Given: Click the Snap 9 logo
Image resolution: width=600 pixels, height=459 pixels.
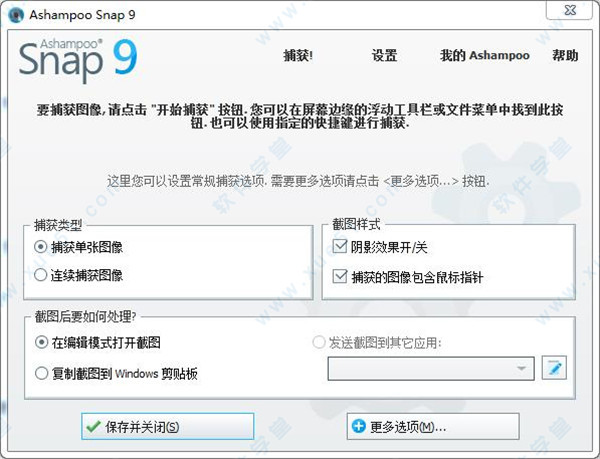Looking at the screenshot, I should (78, 60).
